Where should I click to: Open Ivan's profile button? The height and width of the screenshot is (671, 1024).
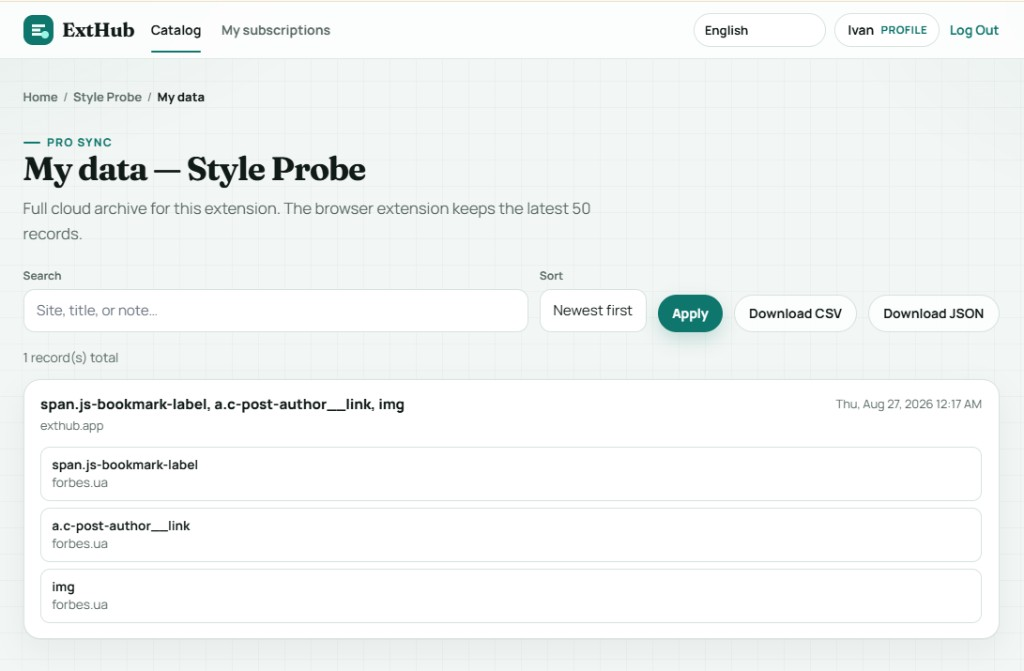coord(887,30)
